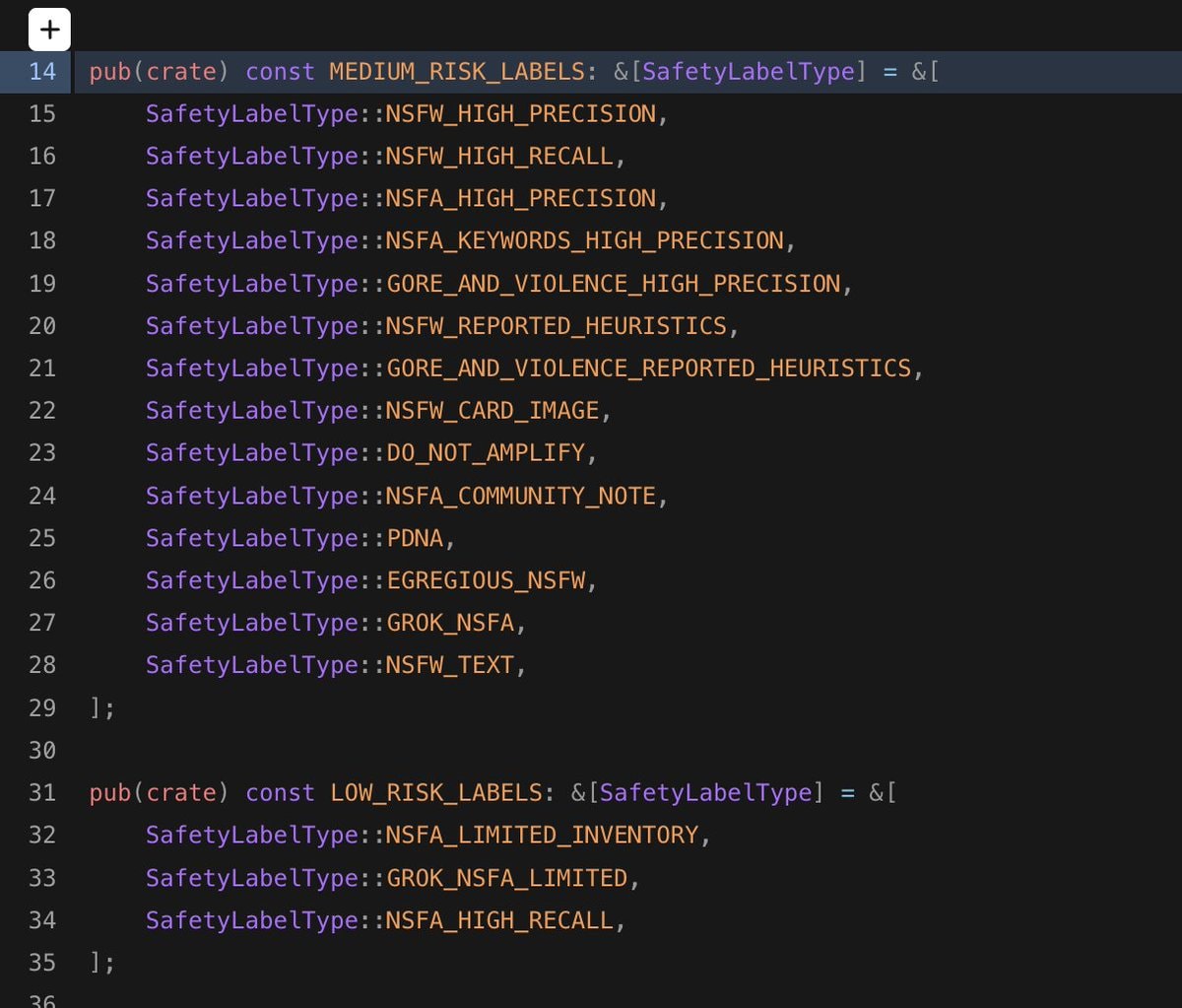Click NSFA_KEYWORDS_HIGH_PRECISION label
This screenshot has width=1182, height=1008.
585,241
